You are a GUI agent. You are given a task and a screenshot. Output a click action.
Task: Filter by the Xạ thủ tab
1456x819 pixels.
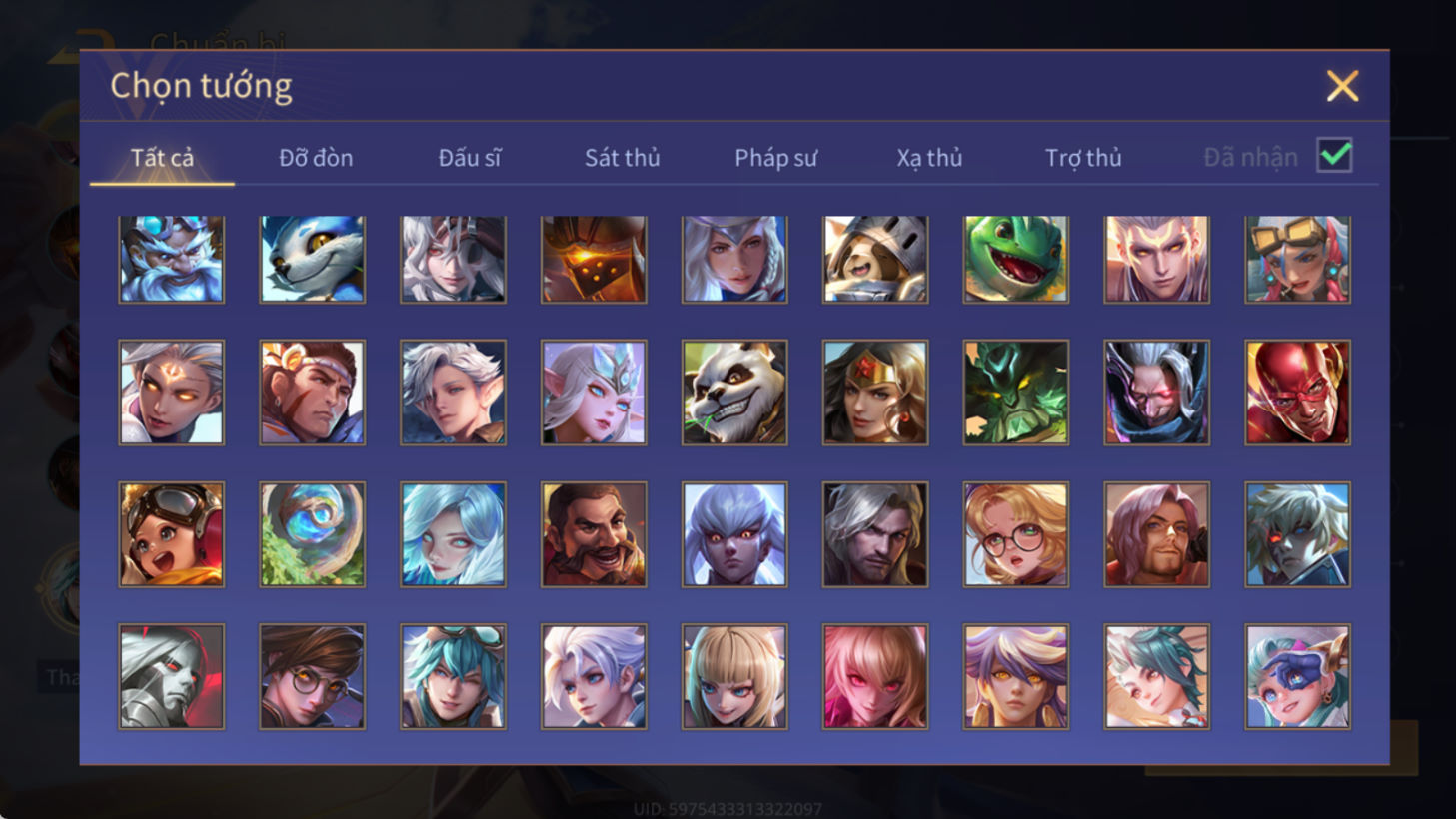[929, 158]
